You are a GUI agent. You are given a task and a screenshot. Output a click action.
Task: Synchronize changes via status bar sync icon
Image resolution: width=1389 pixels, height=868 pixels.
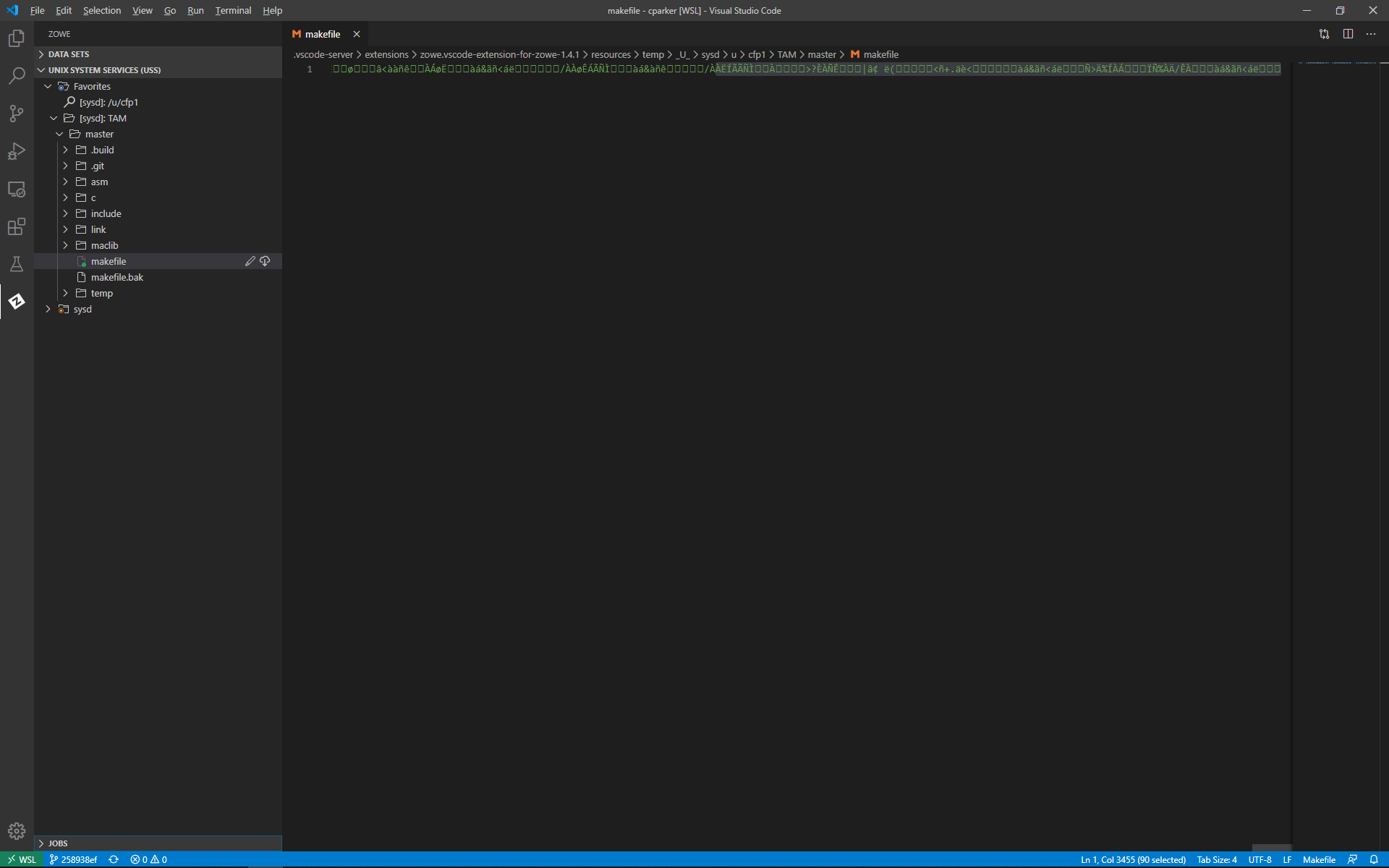click(114, 859)
